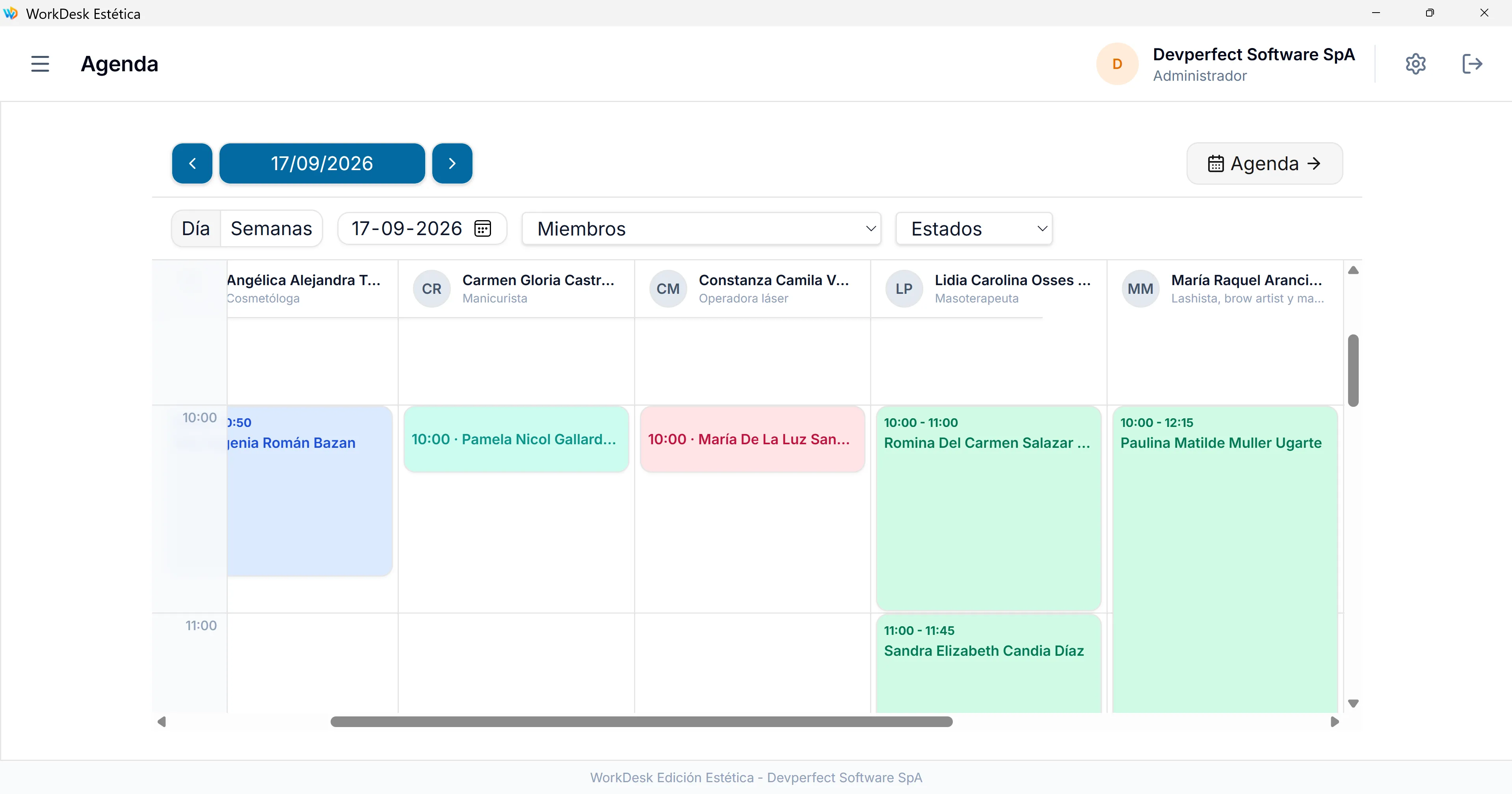The image size is (1512, 794).
Task: Click the 'Masoterapeuta' role text
Action: 976,298
